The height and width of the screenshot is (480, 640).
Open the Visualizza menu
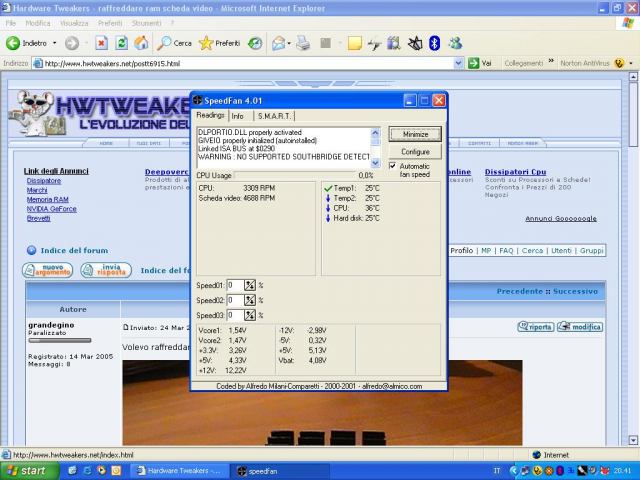point(74,23)
